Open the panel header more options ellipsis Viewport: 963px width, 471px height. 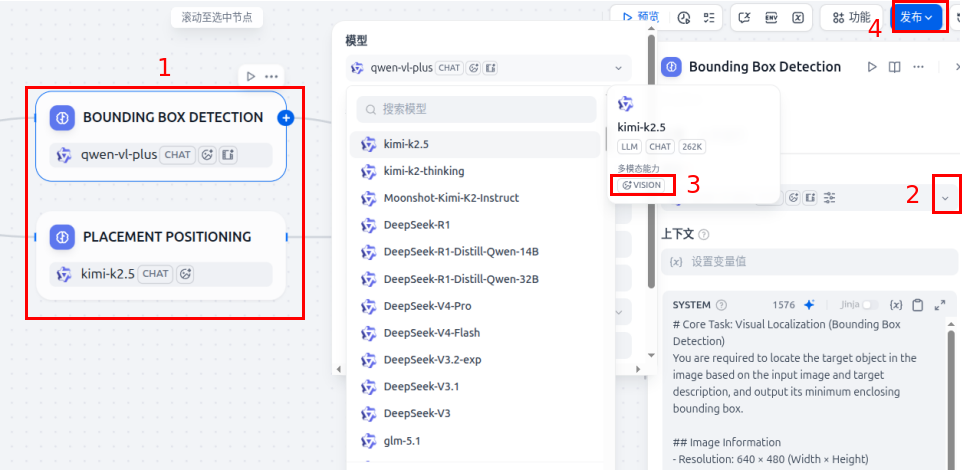click(x=918, y=67)
